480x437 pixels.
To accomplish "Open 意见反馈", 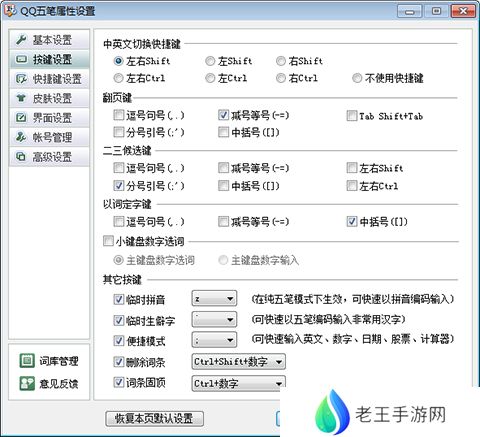I will [59, 384].
